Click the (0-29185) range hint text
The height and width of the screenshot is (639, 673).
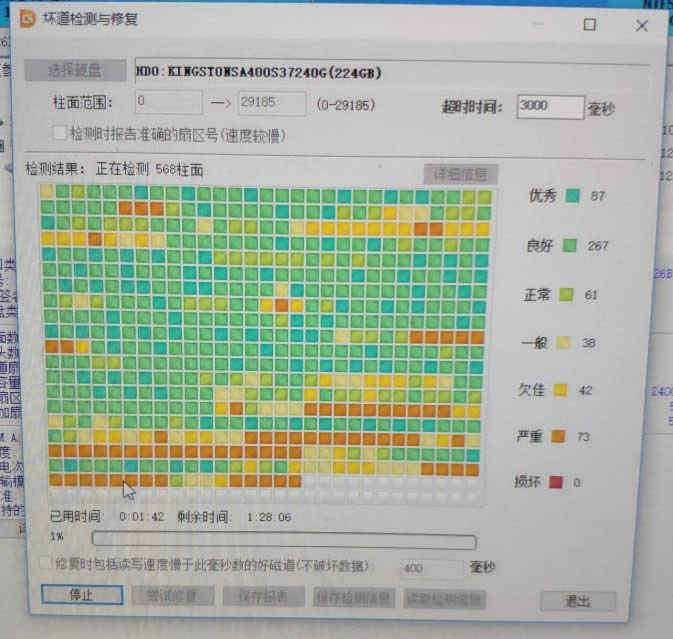pos(346,104)
